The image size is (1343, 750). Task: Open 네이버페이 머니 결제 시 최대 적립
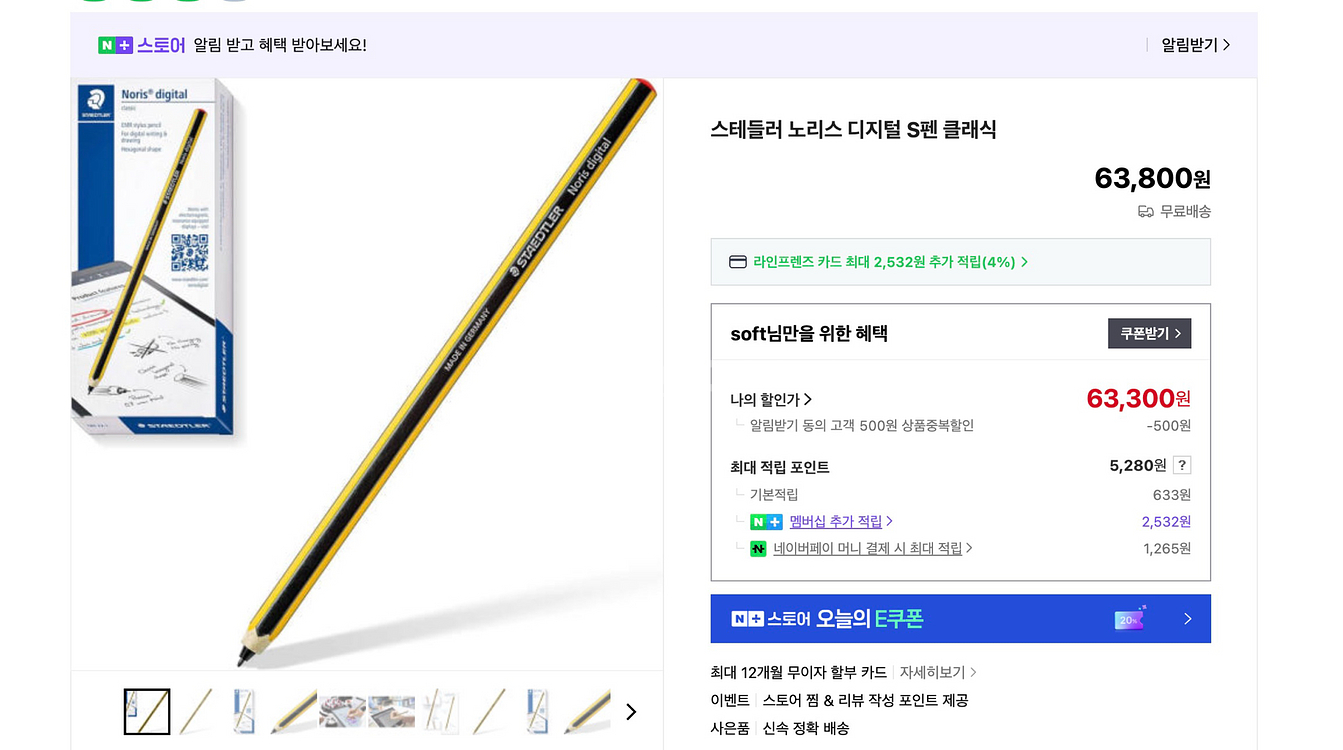tap(873, 549)
